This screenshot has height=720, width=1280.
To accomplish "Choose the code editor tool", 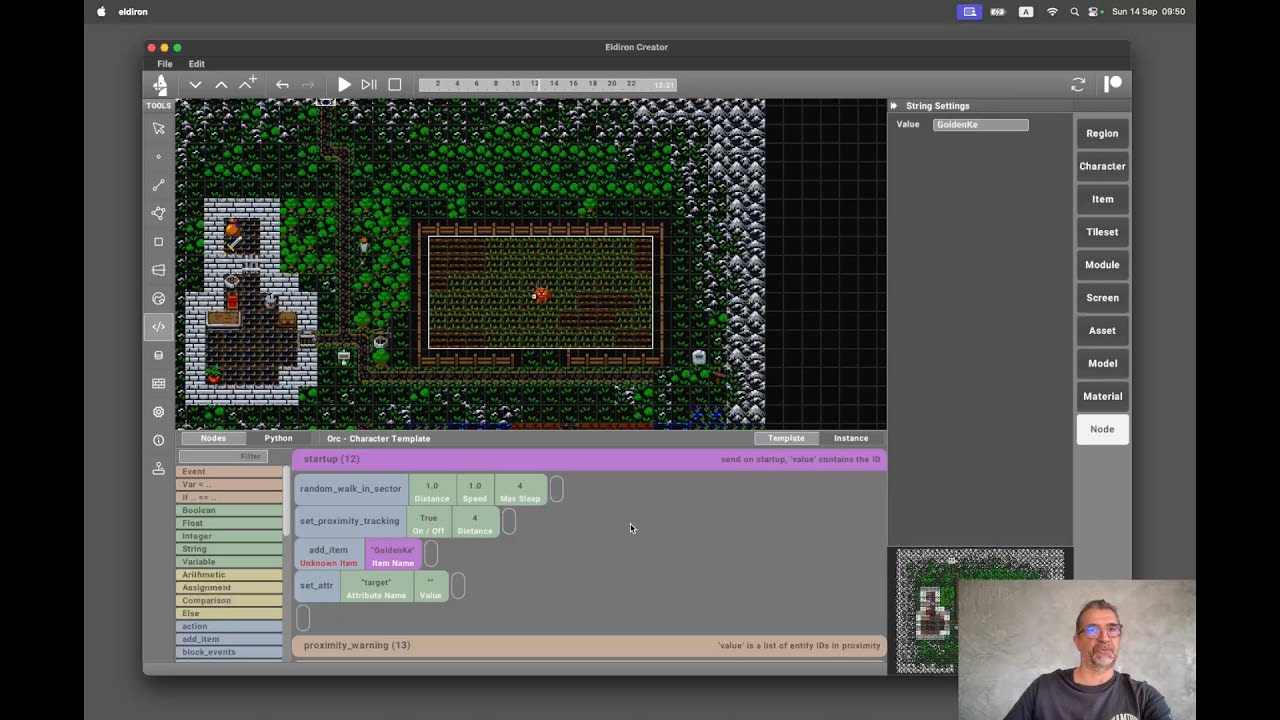I will click(x=158, y=327).
